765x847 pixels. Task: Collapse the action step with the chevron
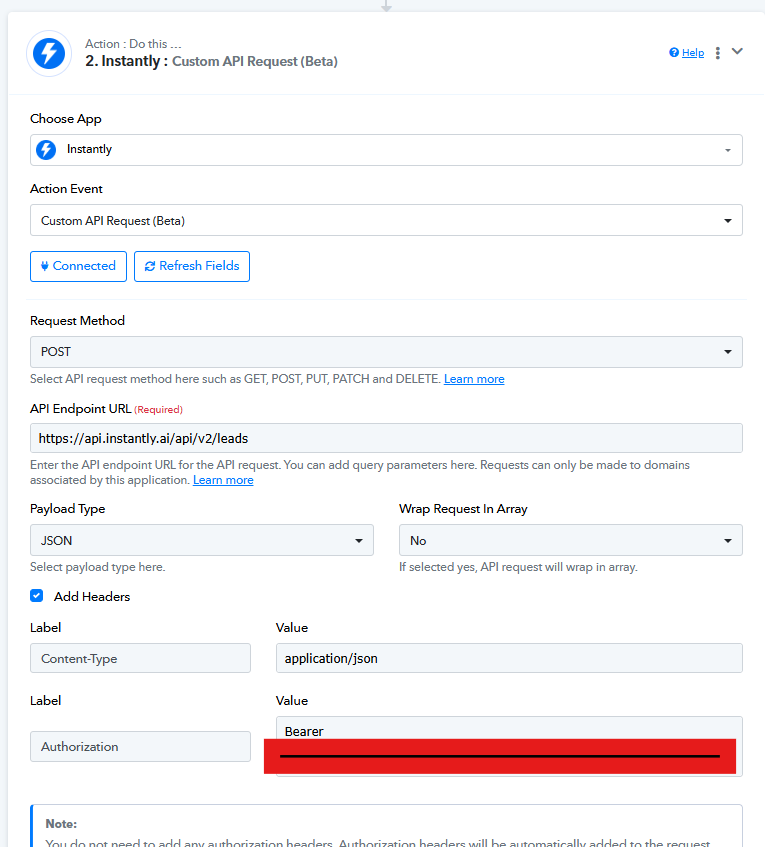[x=737, y=51]
